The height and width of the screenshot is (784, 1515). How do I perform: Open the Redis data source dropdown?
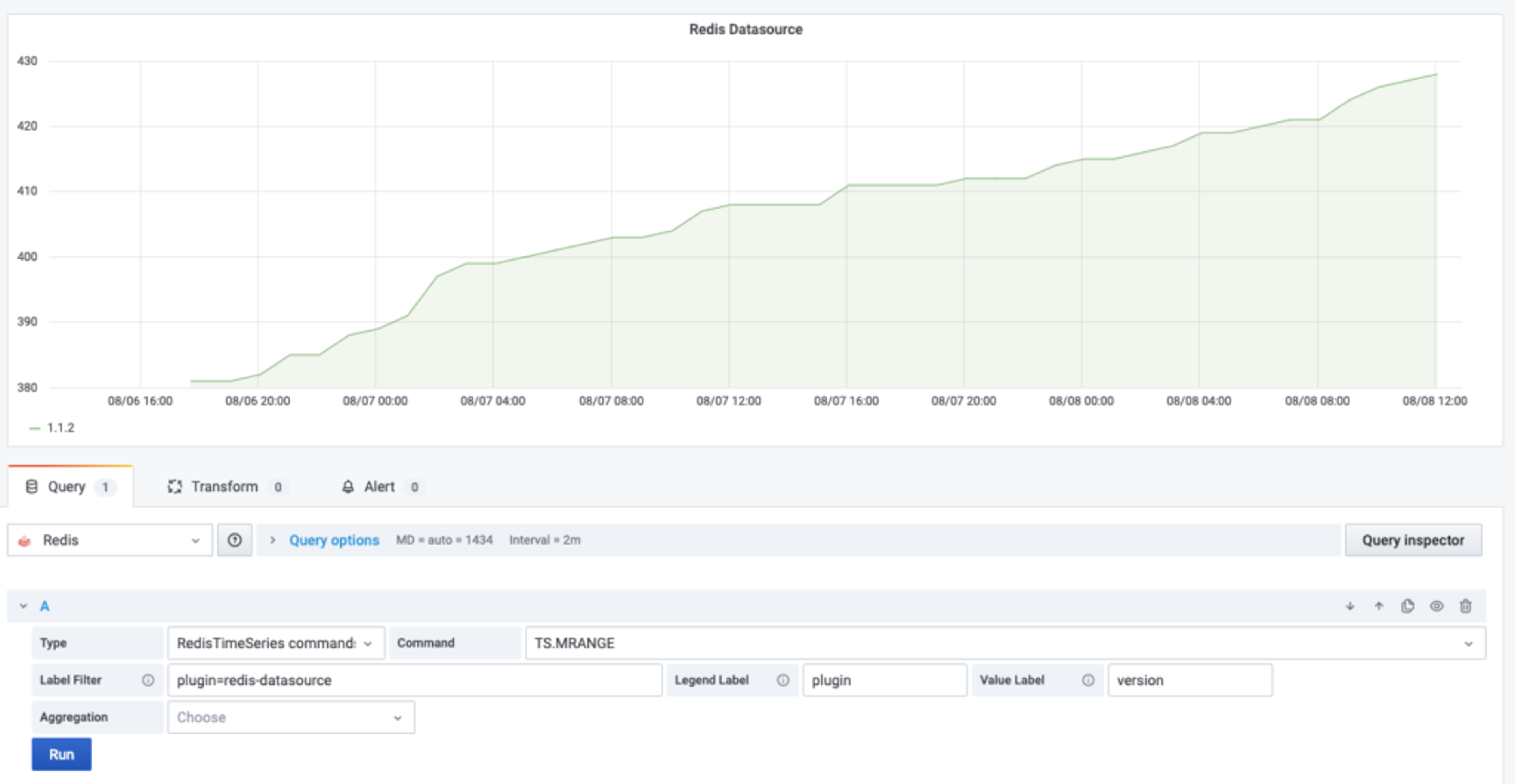[110, 540]
